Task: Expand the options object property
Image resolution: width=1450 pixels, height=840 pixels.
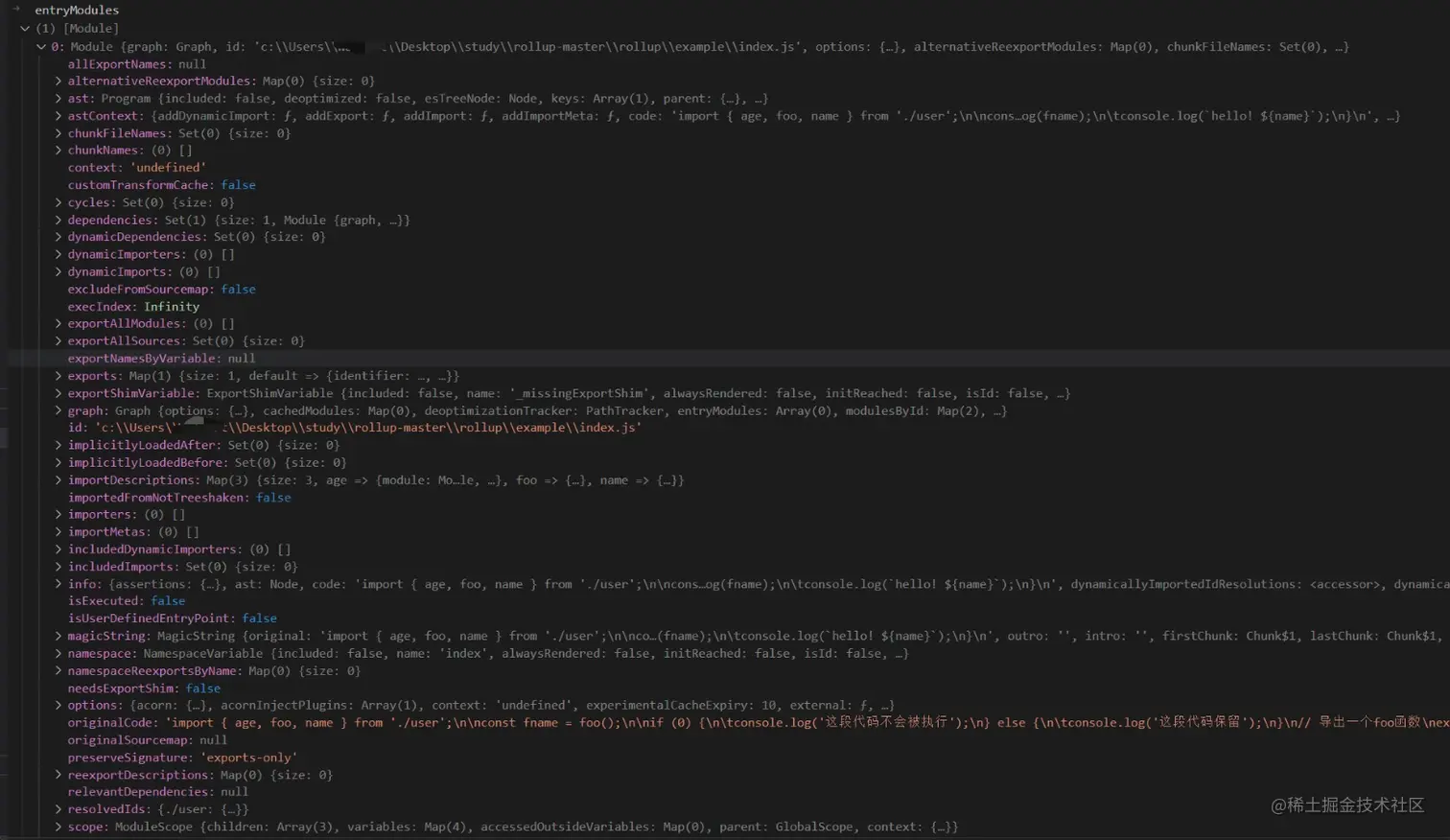Action: tap(58, 705)
